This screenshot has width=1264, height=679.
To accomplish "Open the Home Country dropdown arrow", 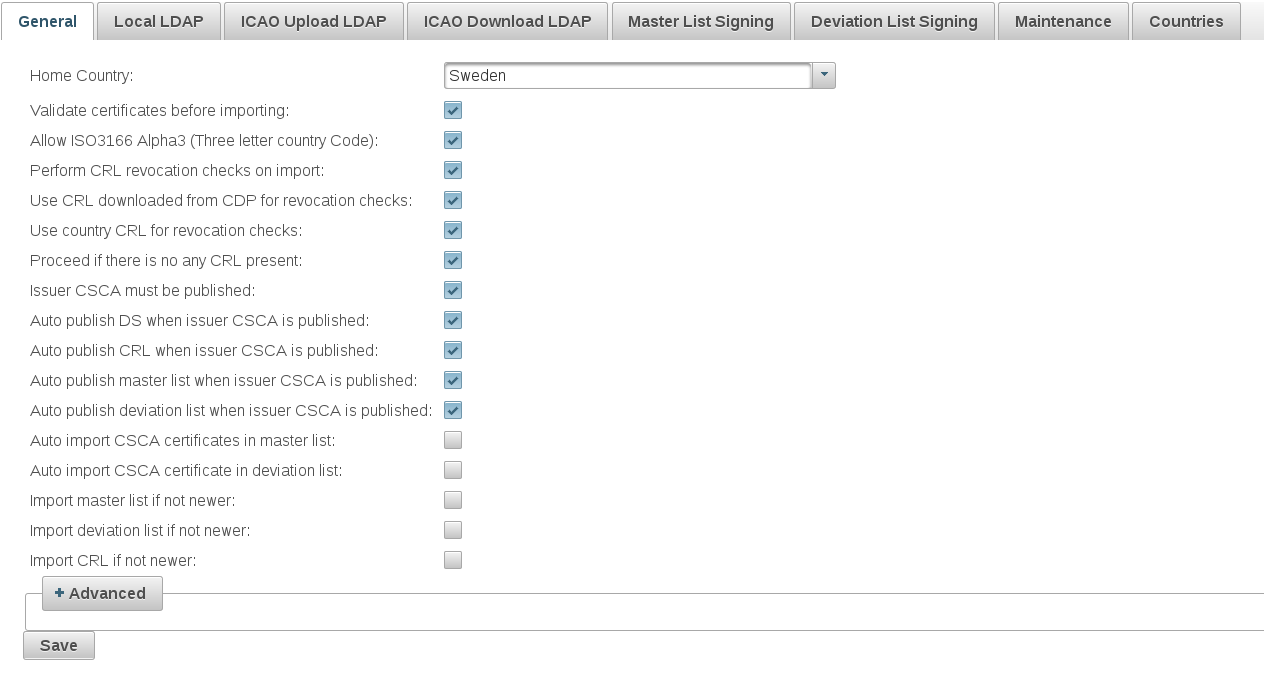I will [823, 75].
